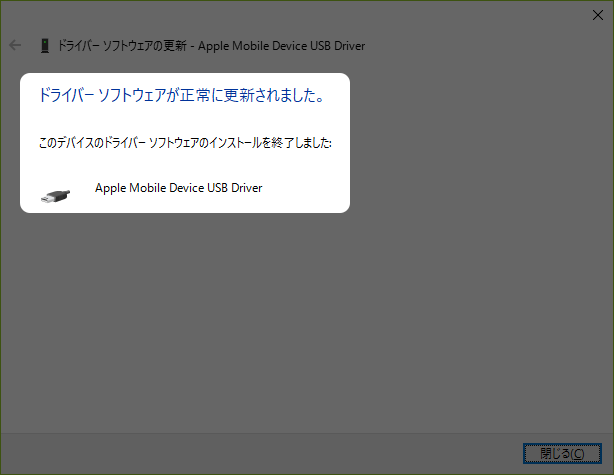This screenshot has width=614, height=475.
Task: Click the heading 'ドライバー ソフトウェアが正常に更新されました。'
Action: 182,95
